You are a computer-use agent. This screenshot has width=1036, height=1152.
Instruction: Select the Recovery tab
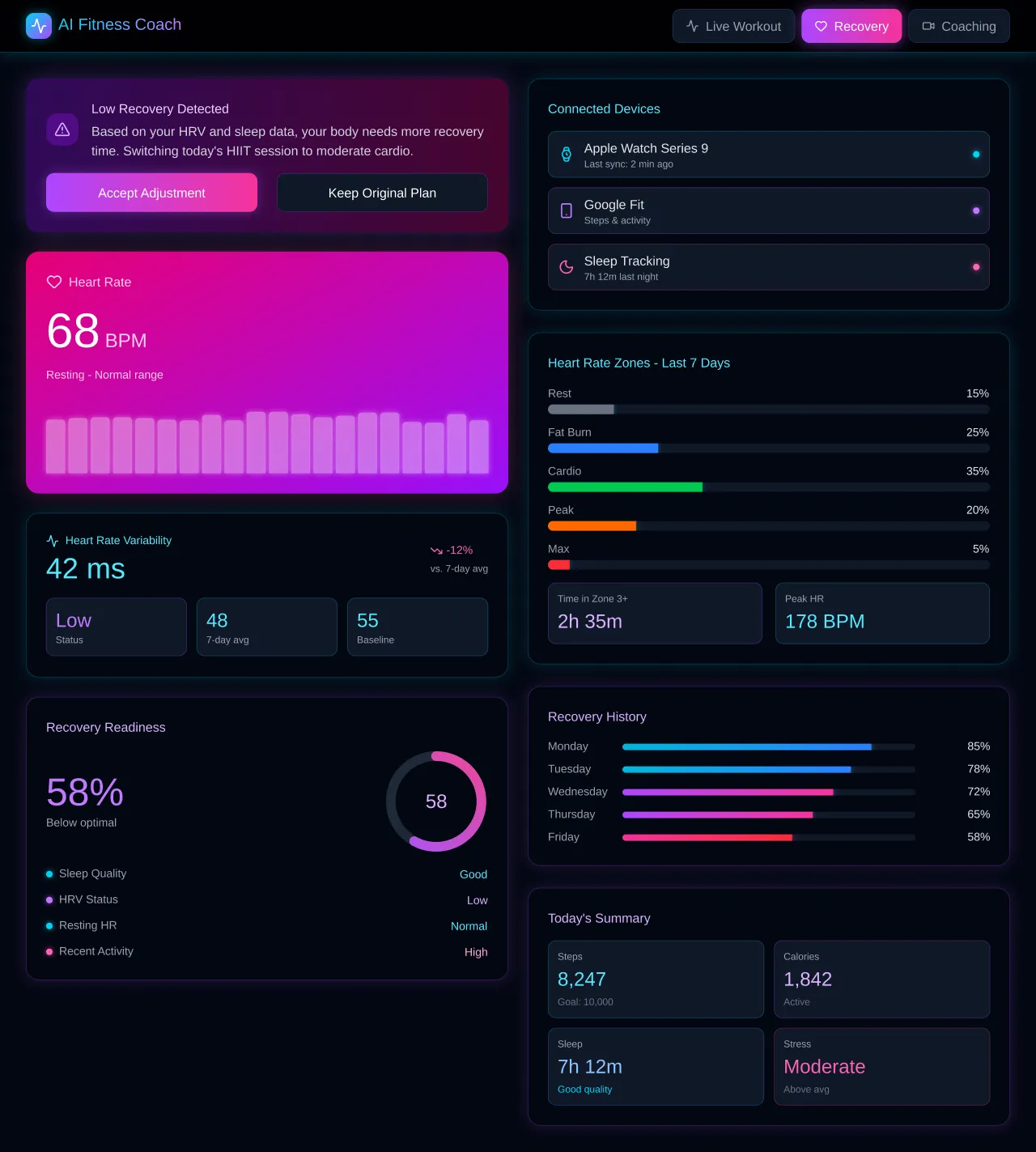pyautogui.click(x=851, y=26)
